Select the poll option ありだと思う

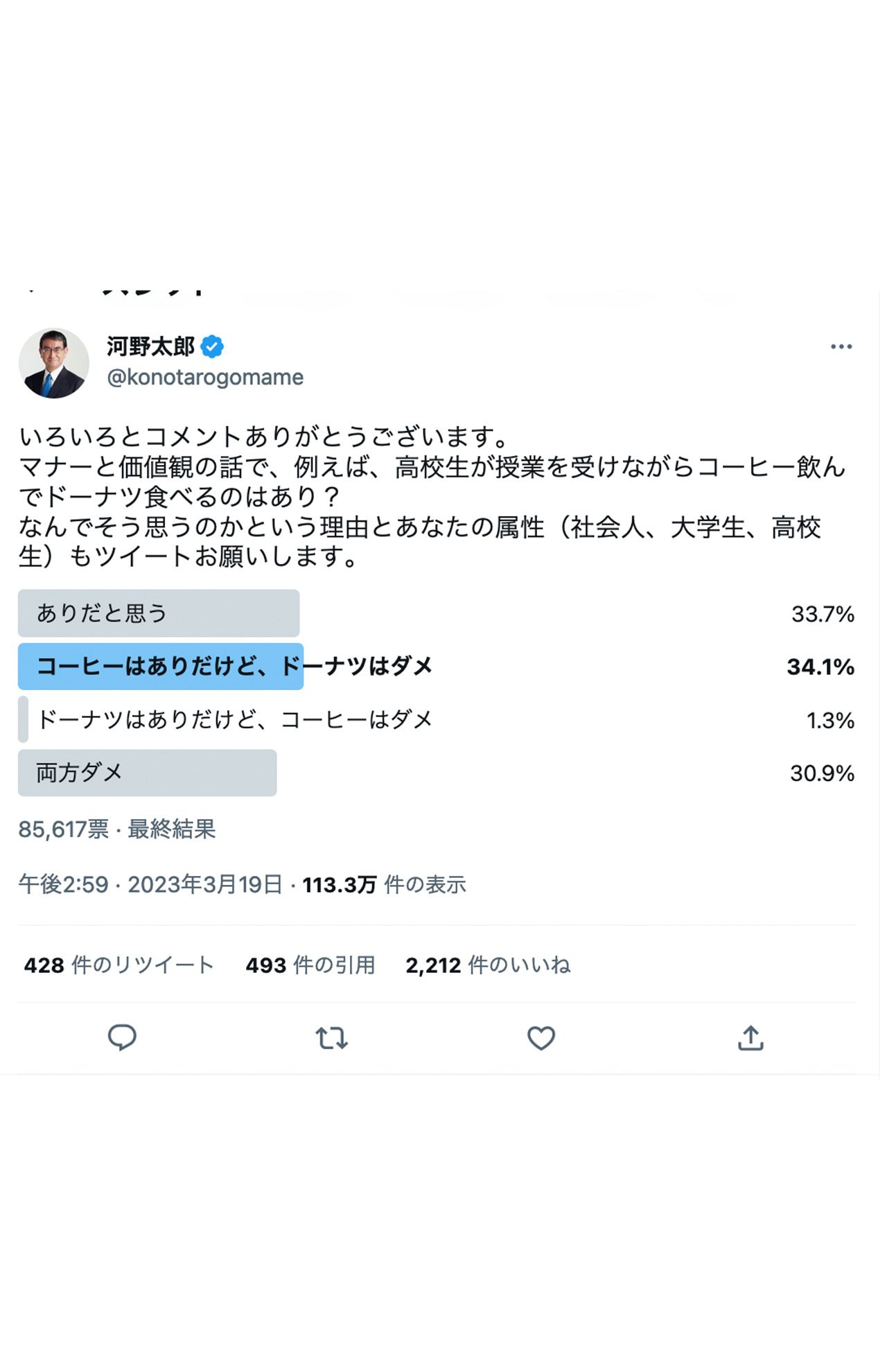coord(159,613)
